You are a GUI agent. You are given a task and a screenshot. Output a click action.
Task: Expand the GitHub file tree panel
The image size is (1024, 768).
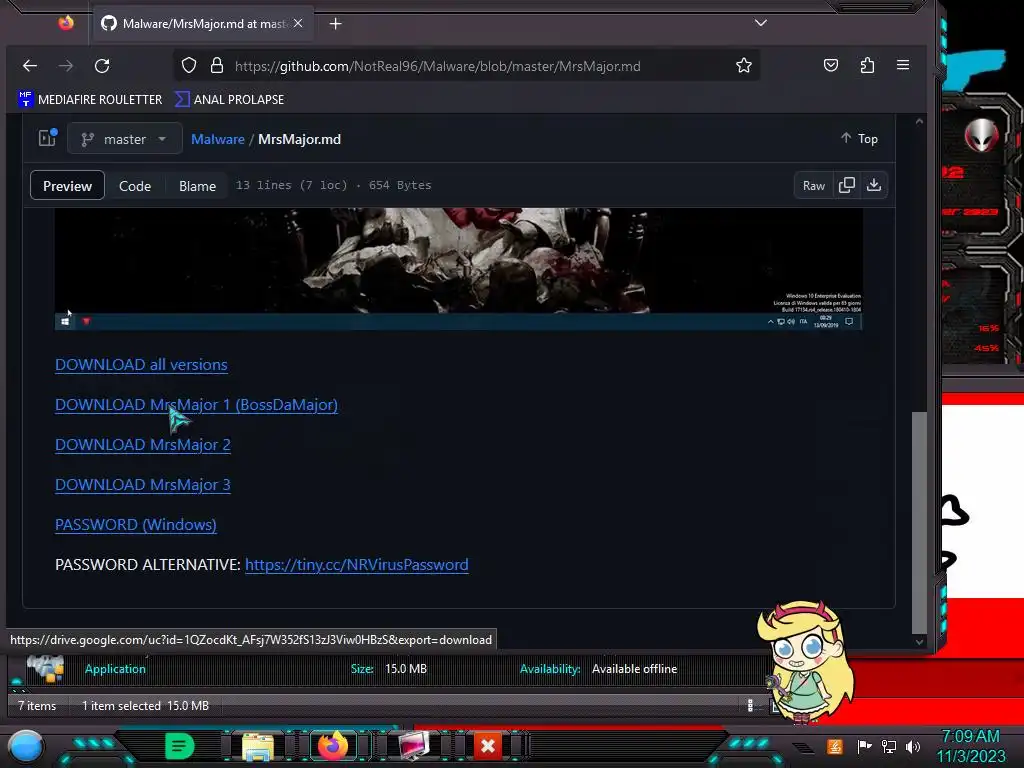(x=48, y=138)
